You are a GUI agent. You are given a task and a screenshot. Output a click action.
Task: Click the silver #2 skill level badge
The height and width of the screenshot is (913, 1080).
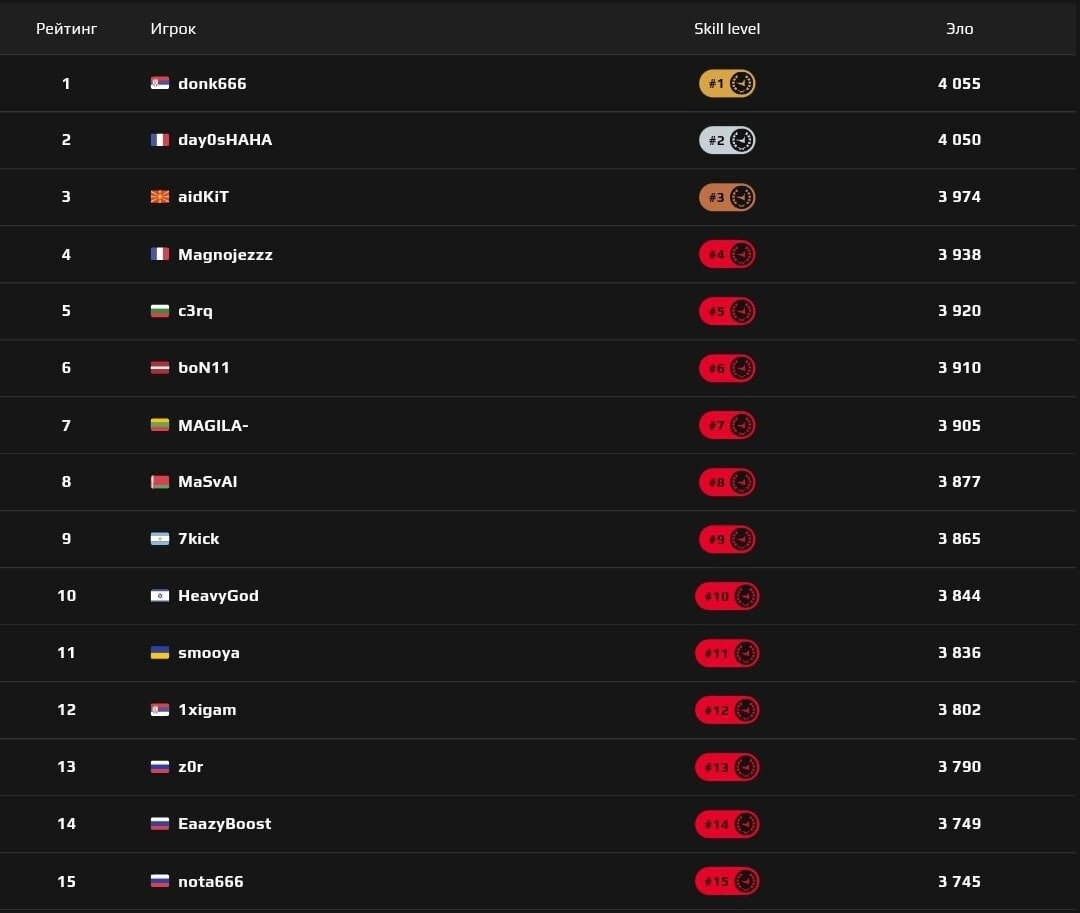727,140
